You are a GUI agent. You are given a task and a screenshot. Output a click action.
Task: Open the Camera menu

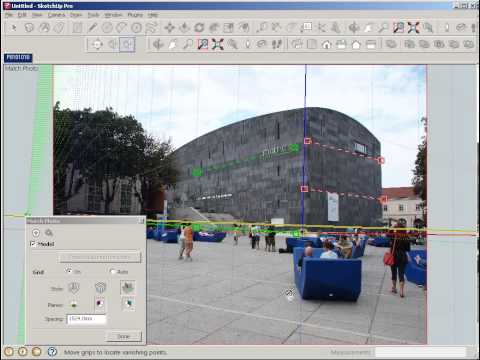56,15
